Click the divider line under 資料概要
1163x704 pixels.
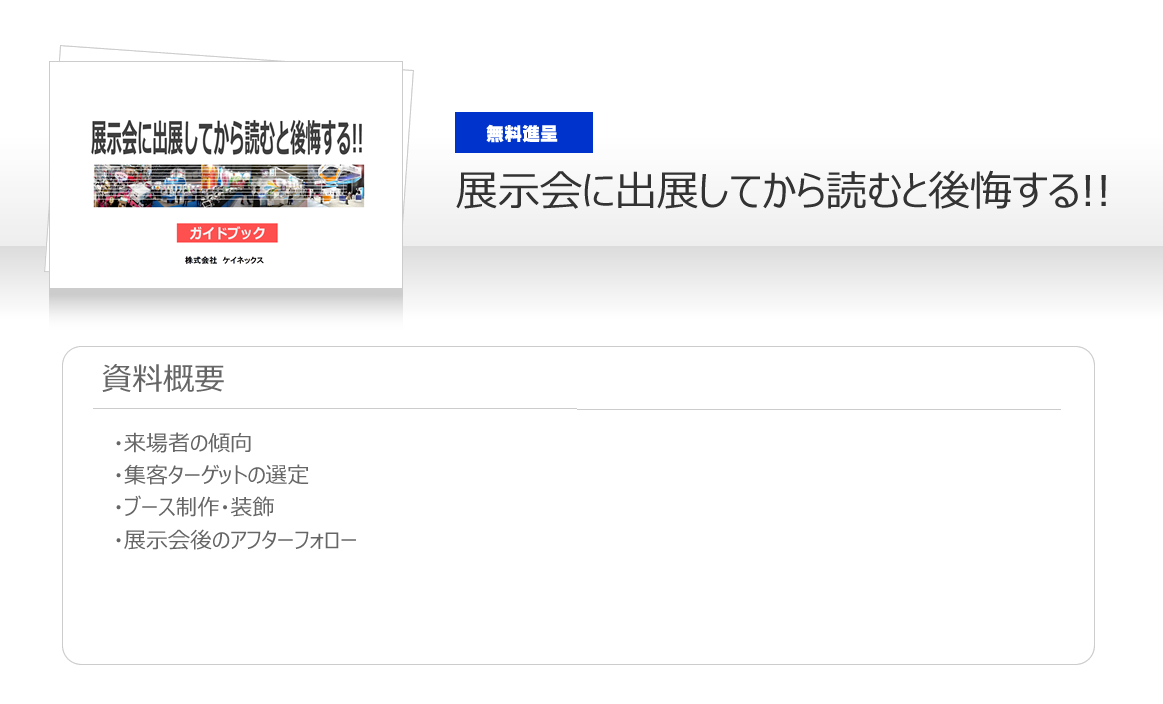pos(577,409)
